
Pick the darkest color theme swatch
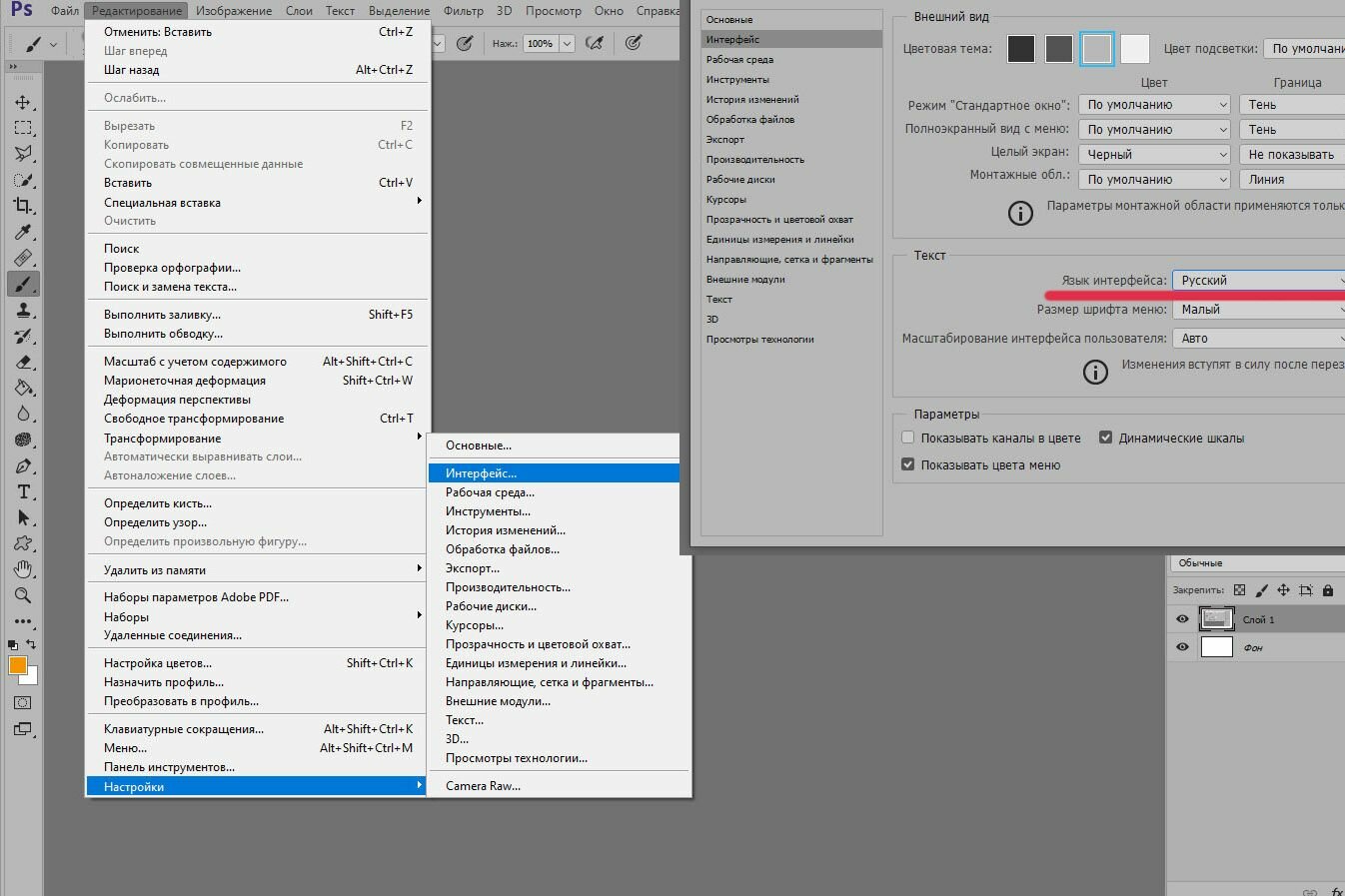click(x=1021, y=48)
